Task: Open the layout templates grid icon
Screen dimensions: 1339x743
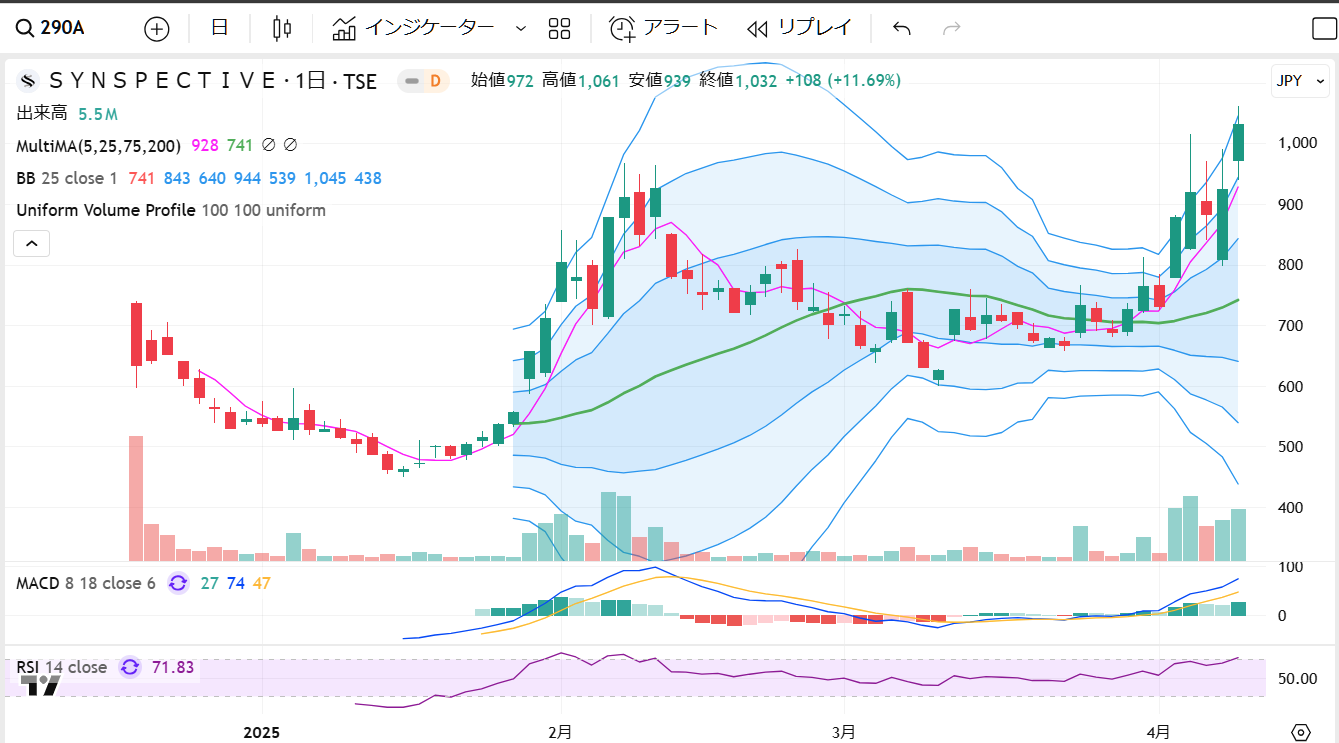Action: coord(559,28)
